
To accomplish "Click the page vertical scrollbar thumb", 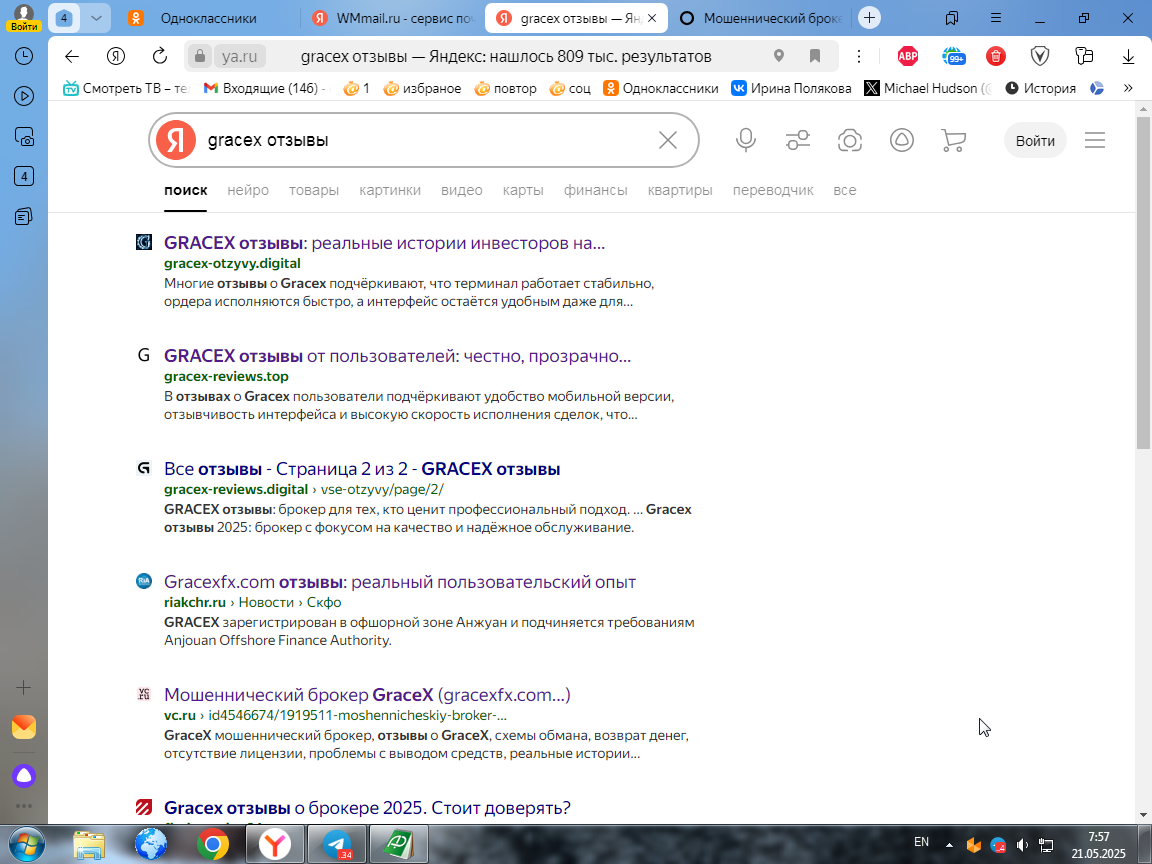I will [x=1143, y=283].
